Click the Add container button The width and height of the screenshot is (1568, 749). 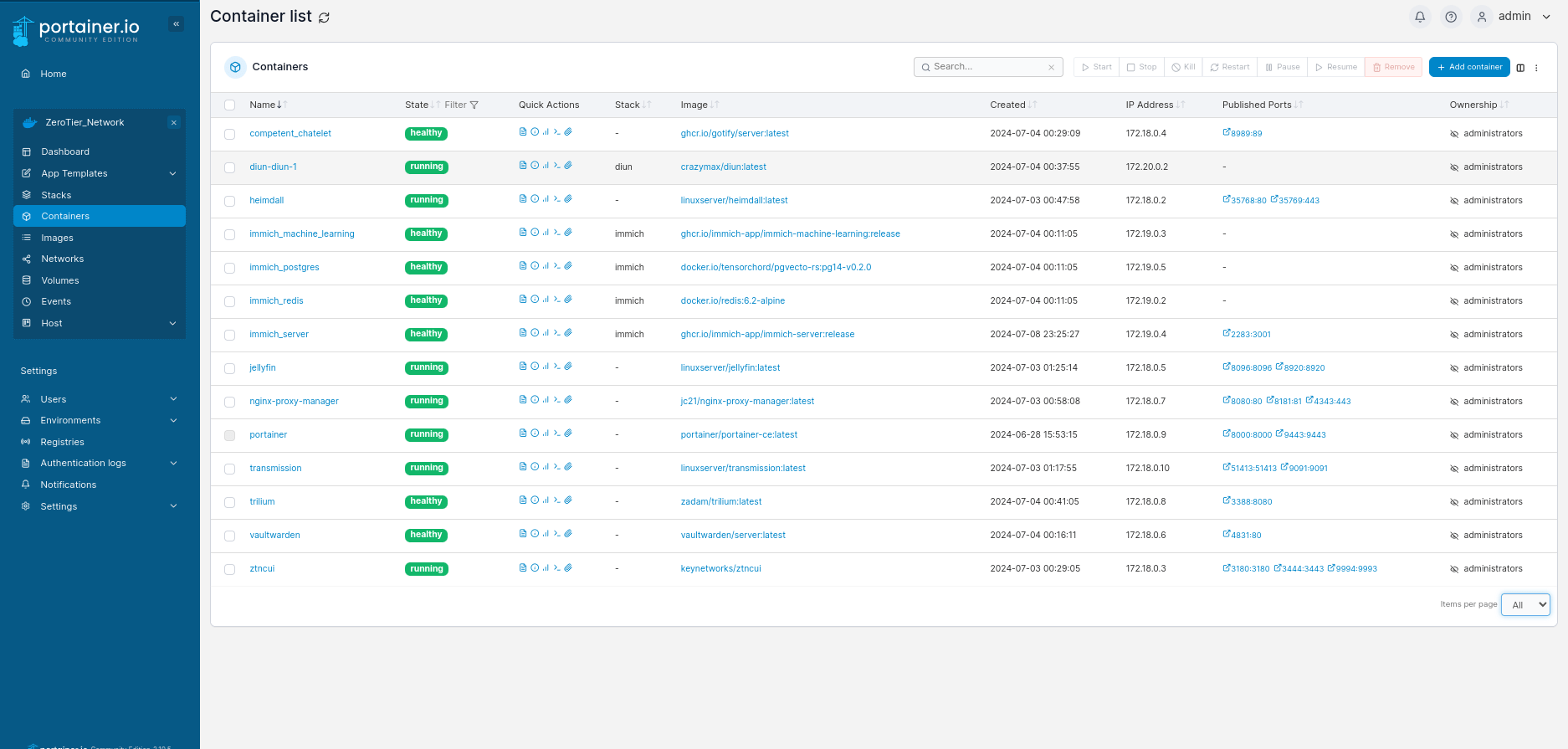(1469, 67)
